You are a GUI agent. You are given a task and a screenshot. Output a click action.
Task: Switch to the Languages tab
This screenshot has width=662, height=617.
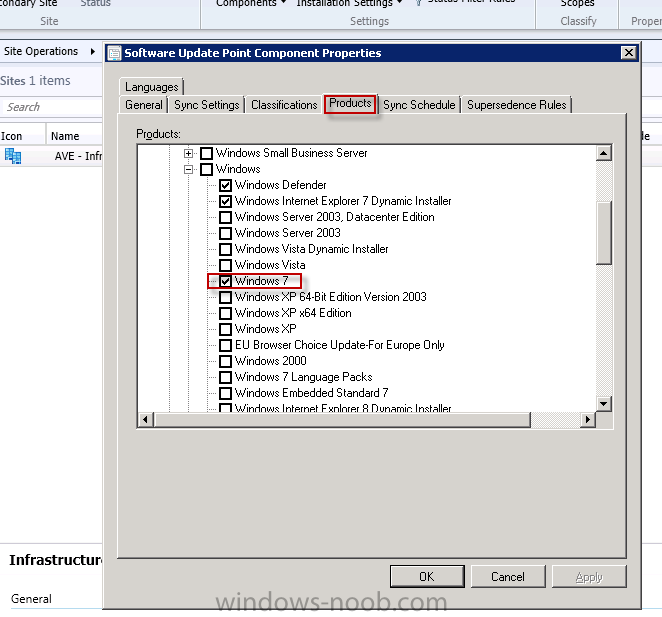[x=152, y=87]
